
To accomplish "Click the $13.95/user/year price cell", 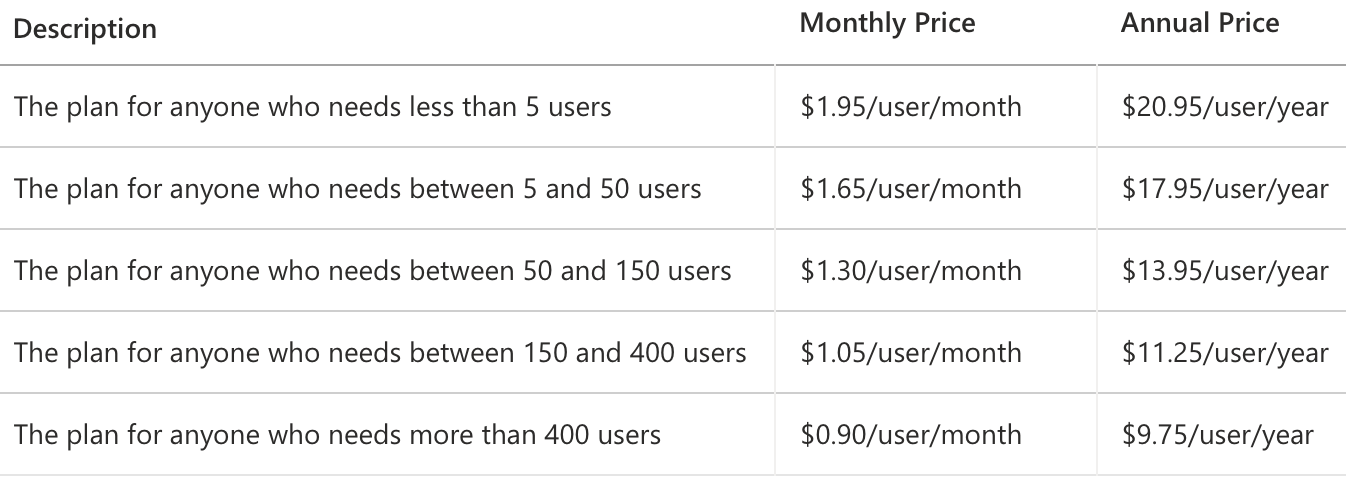I will click(x=1225, y=270).
